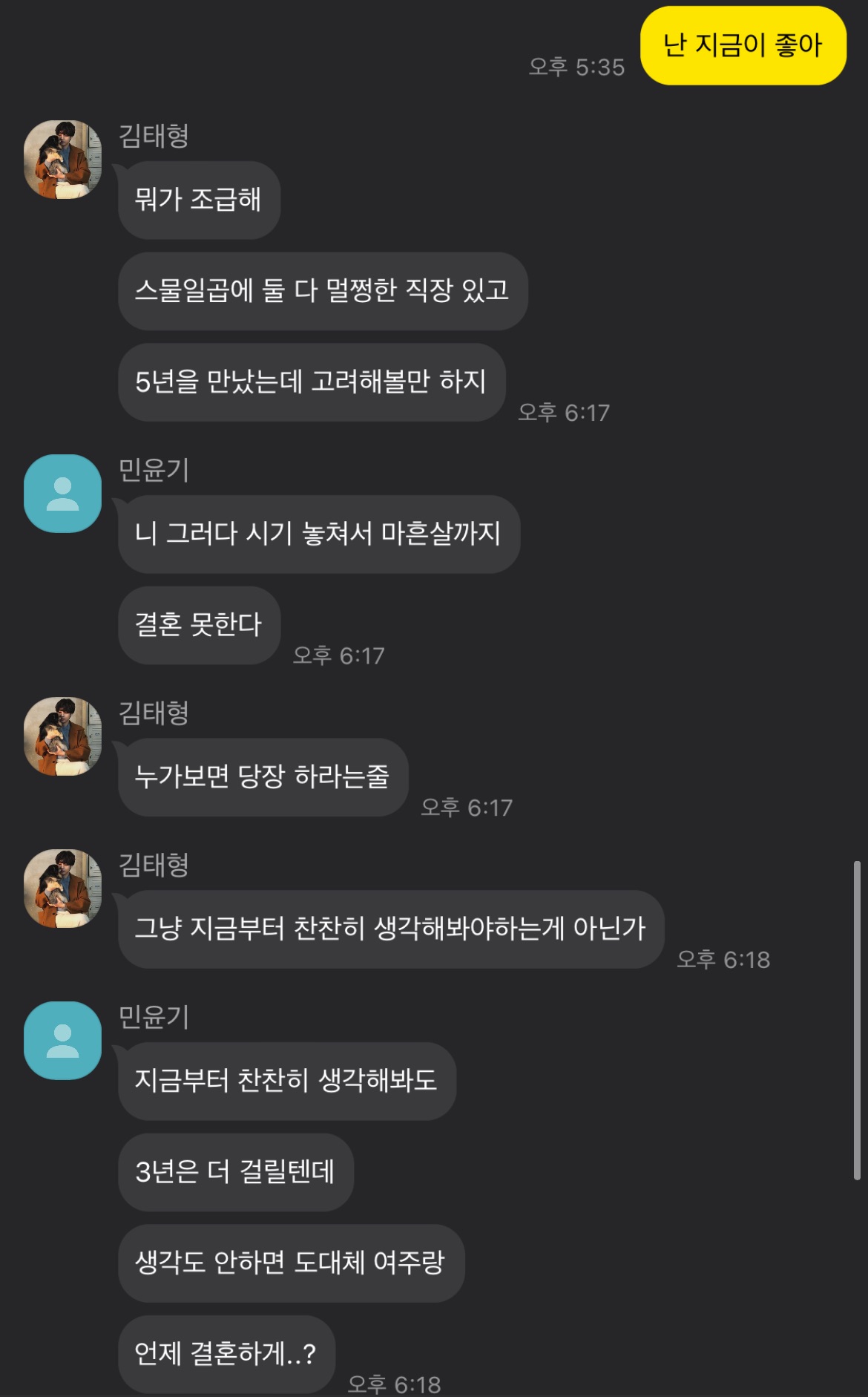
Task: Tap 김태형's avatar beside 그냥 지금부터 message
Action: (63, 889)
